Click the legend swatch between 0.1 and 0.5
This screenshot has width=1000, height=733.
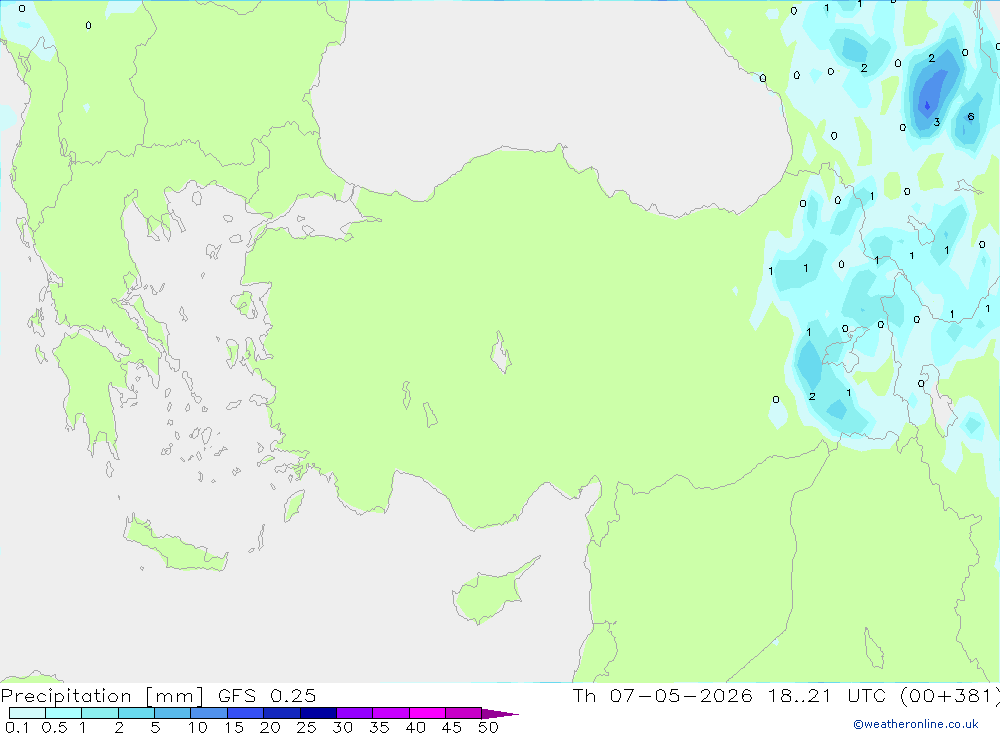[x=27, y=713]
